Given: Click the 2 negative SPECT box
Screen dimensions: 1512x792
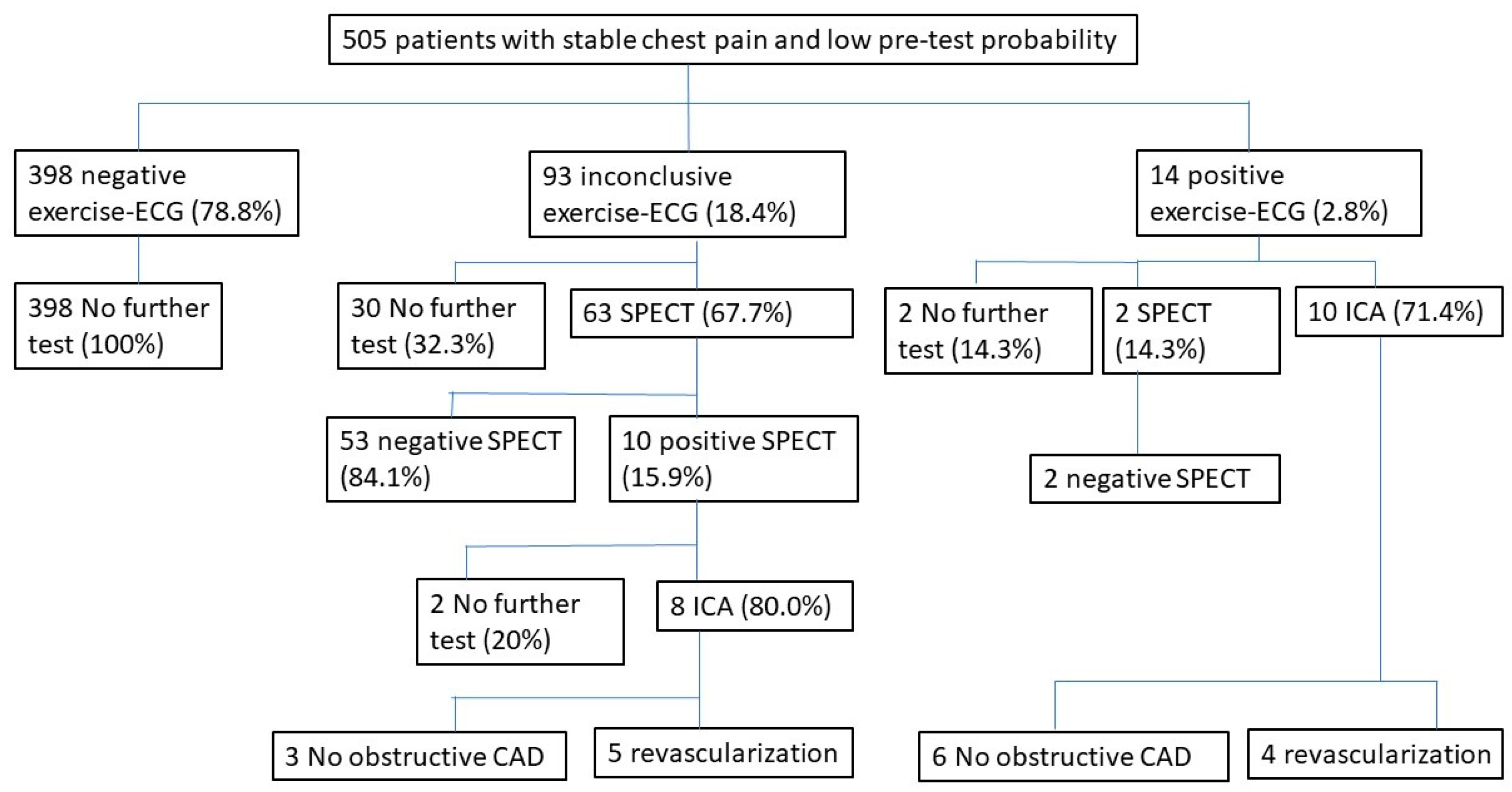Looking at the screenshot, I should pos(1155,479).
